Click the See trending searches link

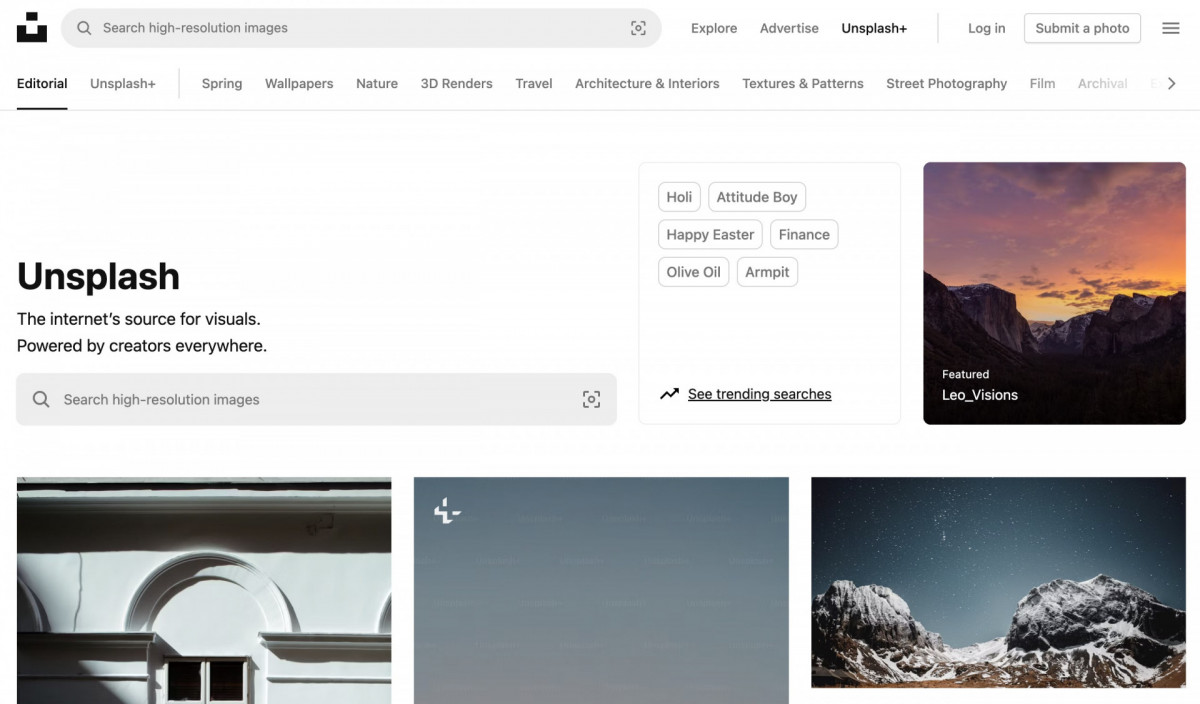(759, 393)
